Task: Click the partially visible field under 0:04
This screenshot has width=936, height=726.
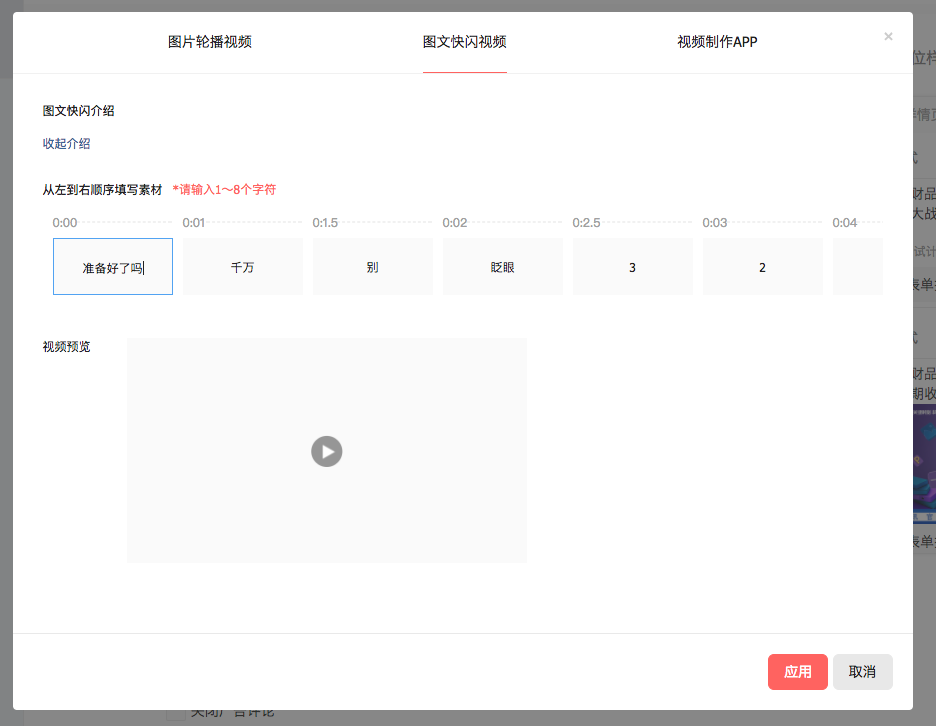Action: point(858,267)
